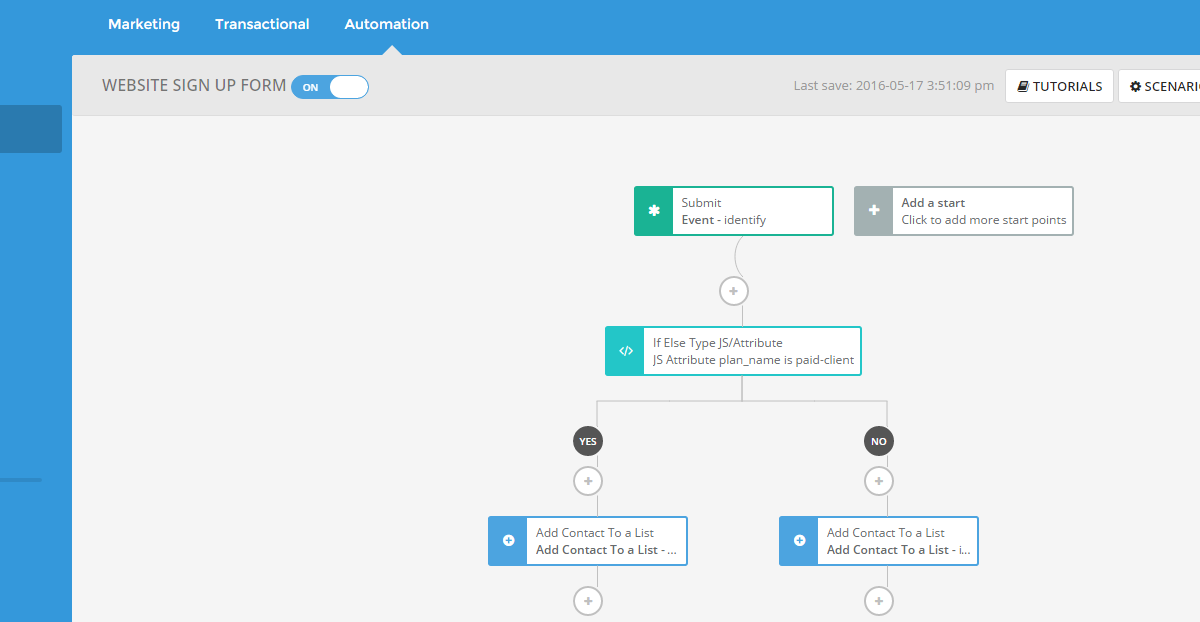
Task: Click the Add a start plus icon
Action: pyautogui.click(x=874, y=211)
